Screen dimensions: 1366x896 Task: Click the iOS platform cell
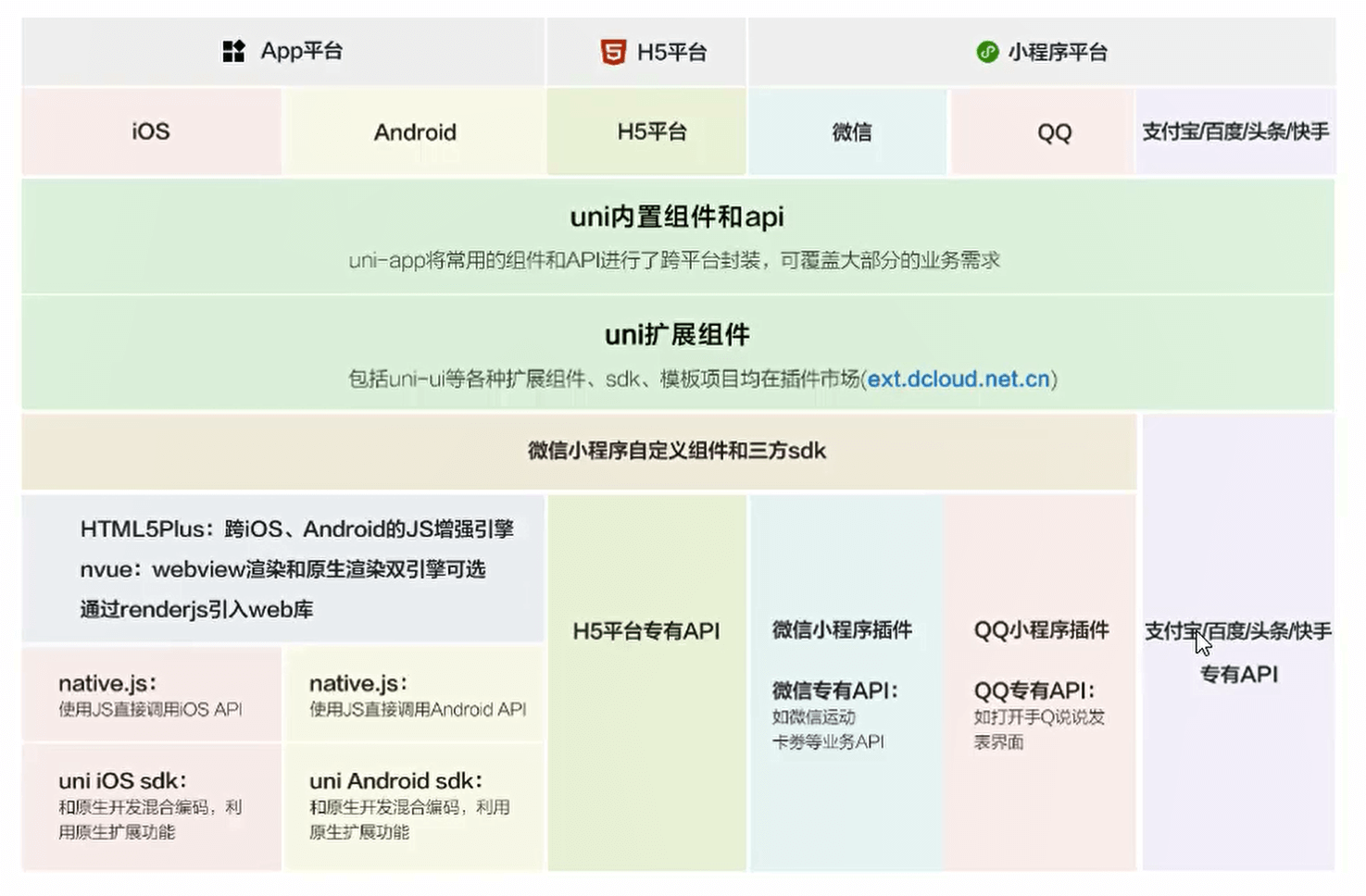point(152,131)
